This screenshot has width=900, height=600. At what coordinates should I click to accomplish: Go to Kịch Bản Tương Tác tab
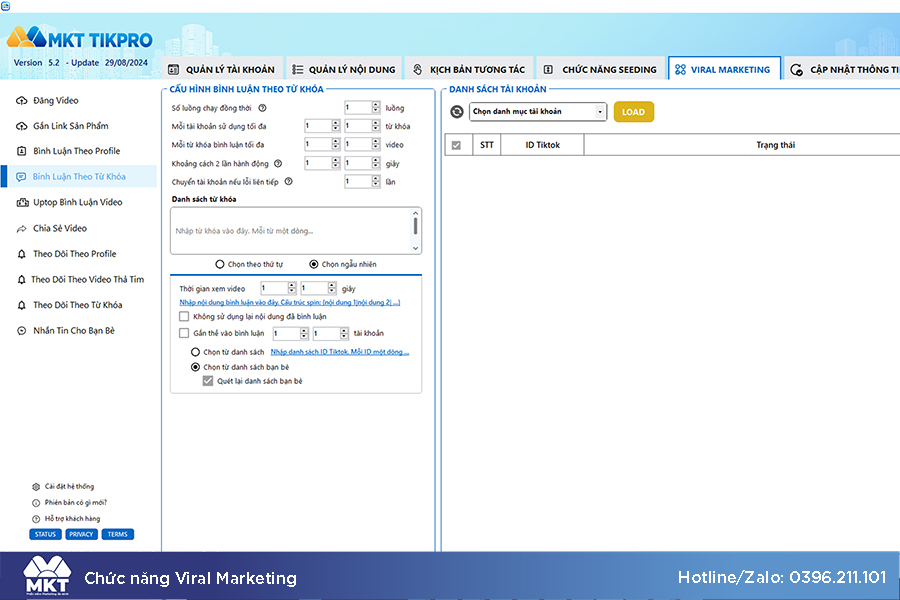click(x=469, y=69)
